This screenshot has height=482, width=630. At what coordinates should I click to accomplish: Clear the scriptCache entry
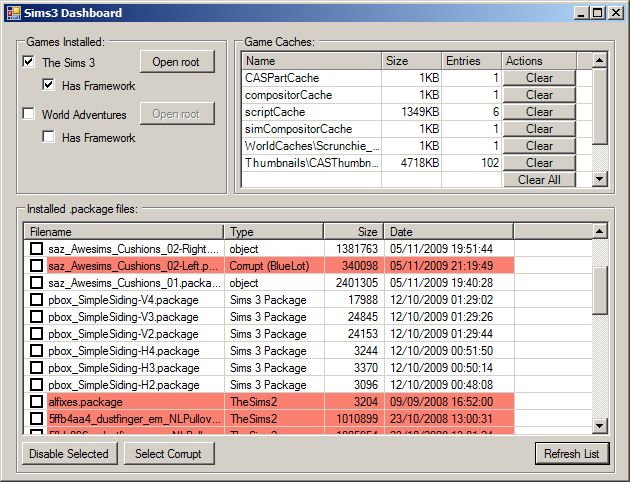pos(539,112)
